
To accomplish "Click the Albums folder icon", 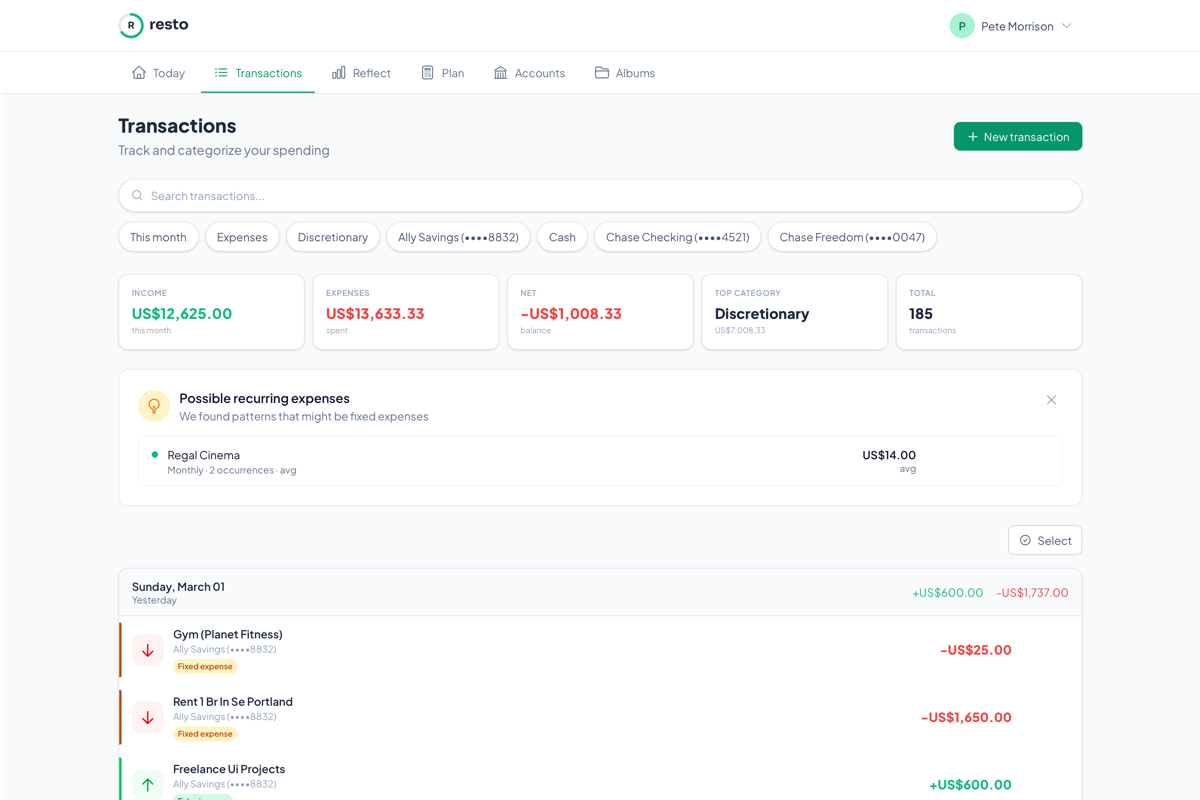I will (600, 72).
